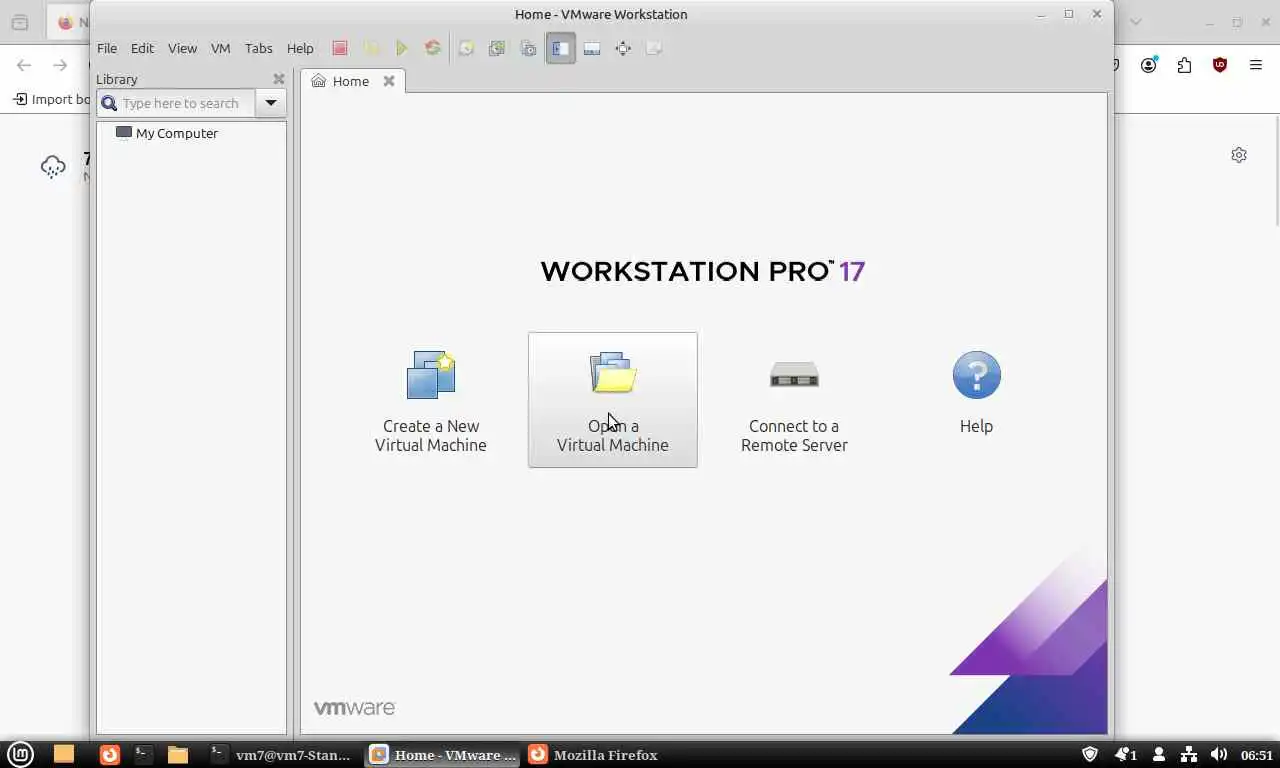Switch to the vm7@vm7 terminal window

(x=281, y=755)
